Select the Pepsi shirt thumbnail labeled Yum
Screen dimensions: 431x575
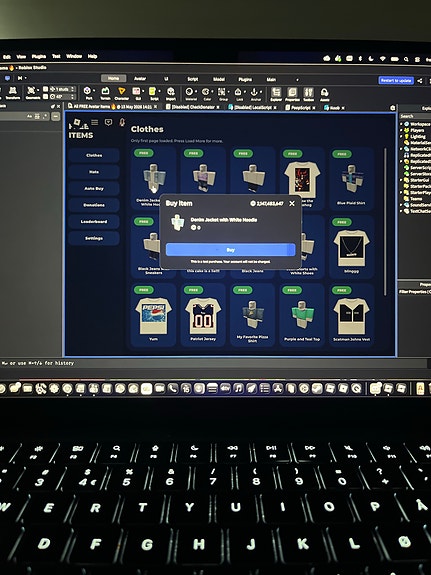(x=153, y=316)
